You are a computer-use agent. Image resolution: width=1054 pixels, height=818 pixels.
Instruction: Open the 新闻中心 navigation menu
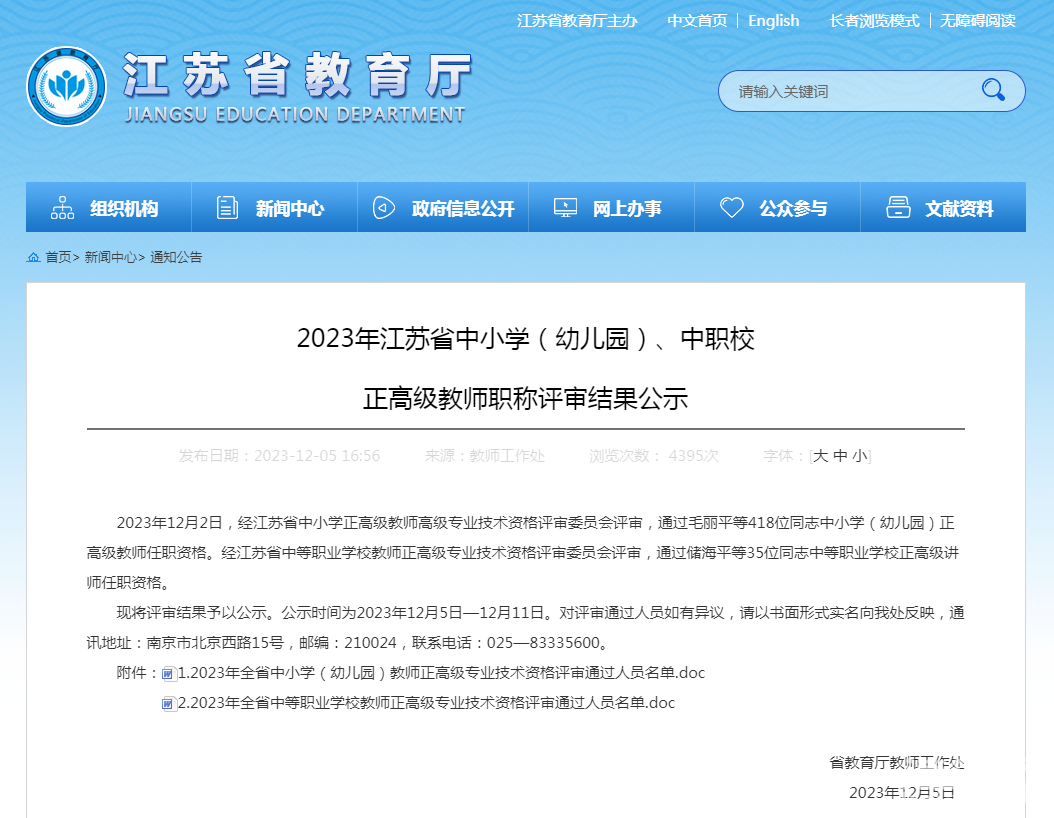coord(275,208)
